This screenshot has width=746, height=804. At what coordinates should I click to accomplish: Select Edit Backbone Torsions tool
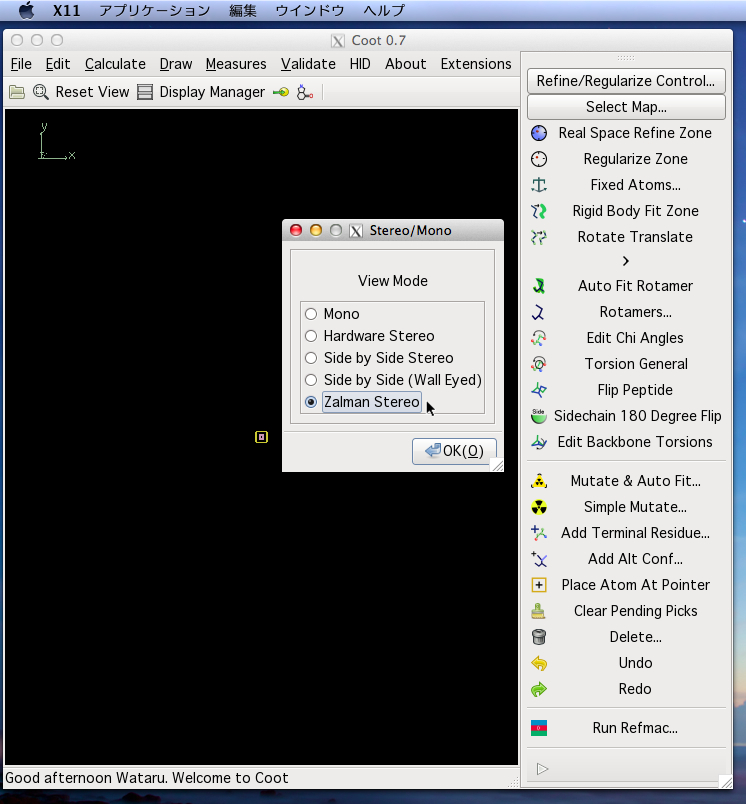pyautogui.click(x=626, y=442)
